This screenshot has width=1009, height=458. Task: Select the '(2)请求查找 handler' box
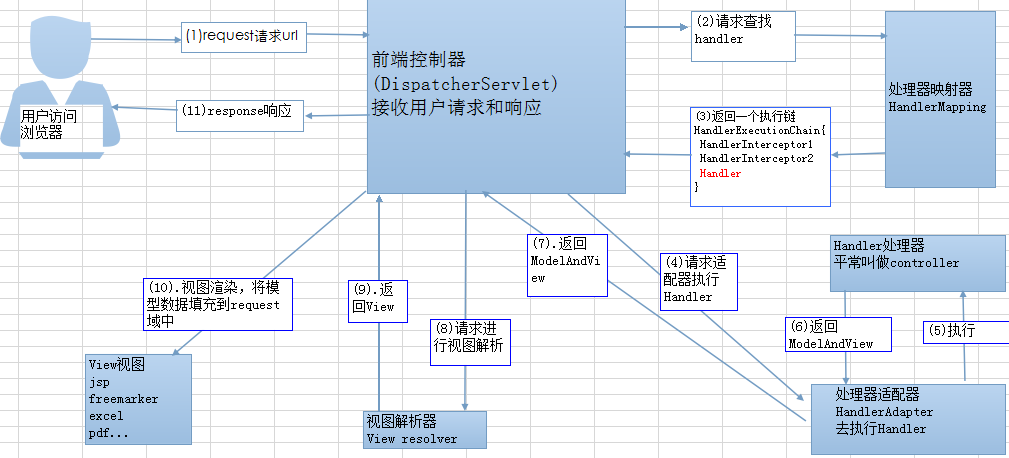[743, 36]
